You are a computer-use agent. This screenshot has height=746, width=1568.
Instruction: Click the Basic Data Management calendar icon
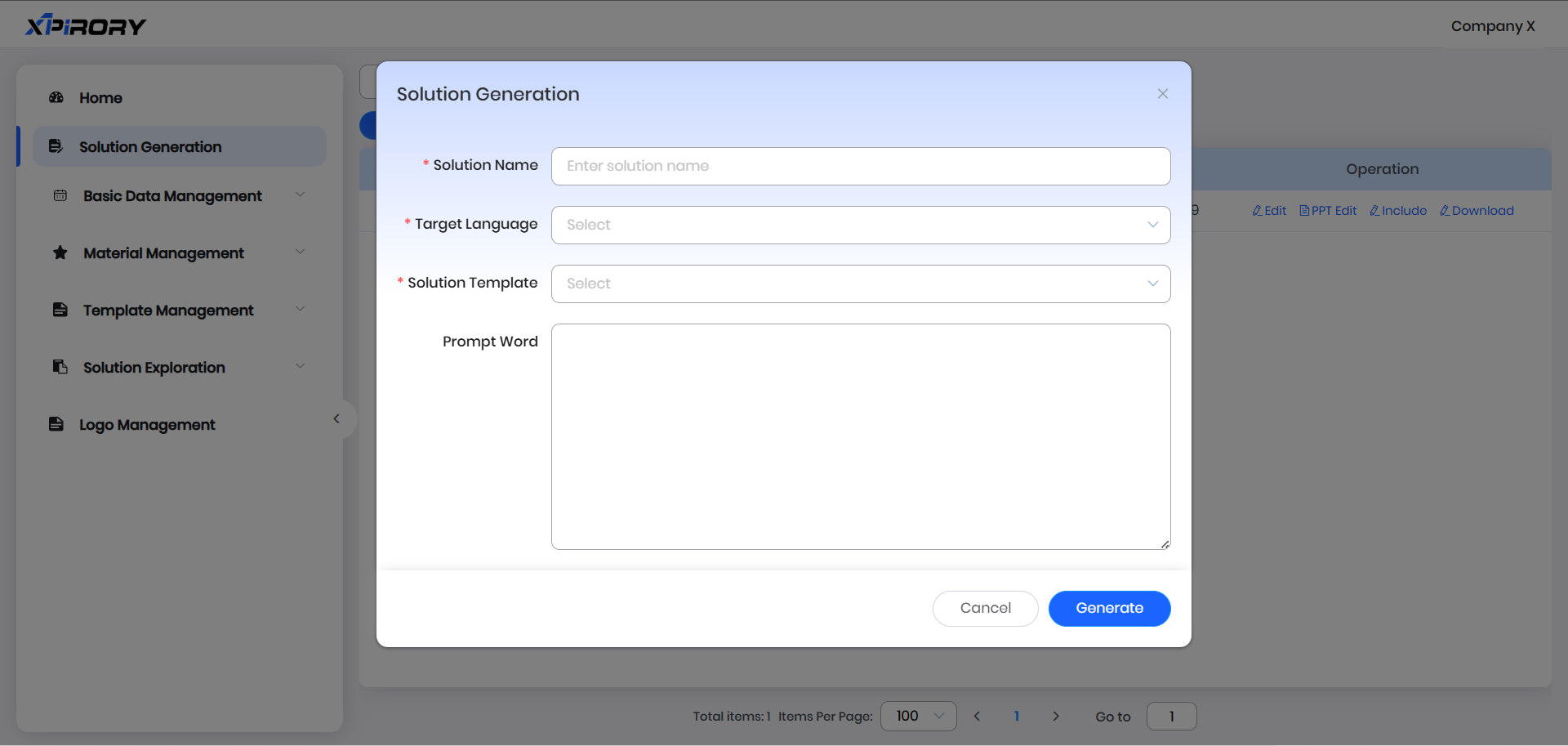coord(60,196)
